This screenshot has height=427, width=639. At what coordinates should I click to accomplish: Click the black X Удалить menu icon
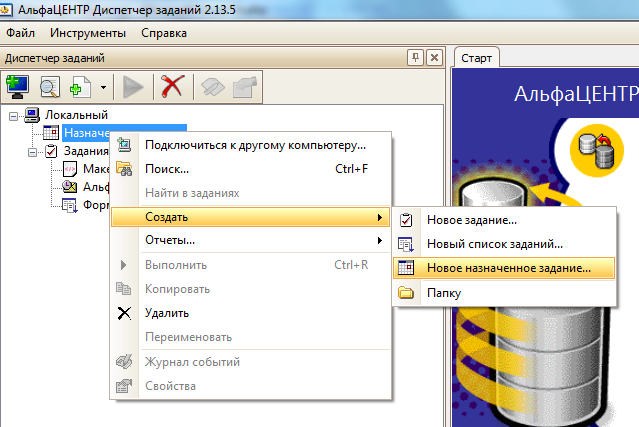point(124,313)
